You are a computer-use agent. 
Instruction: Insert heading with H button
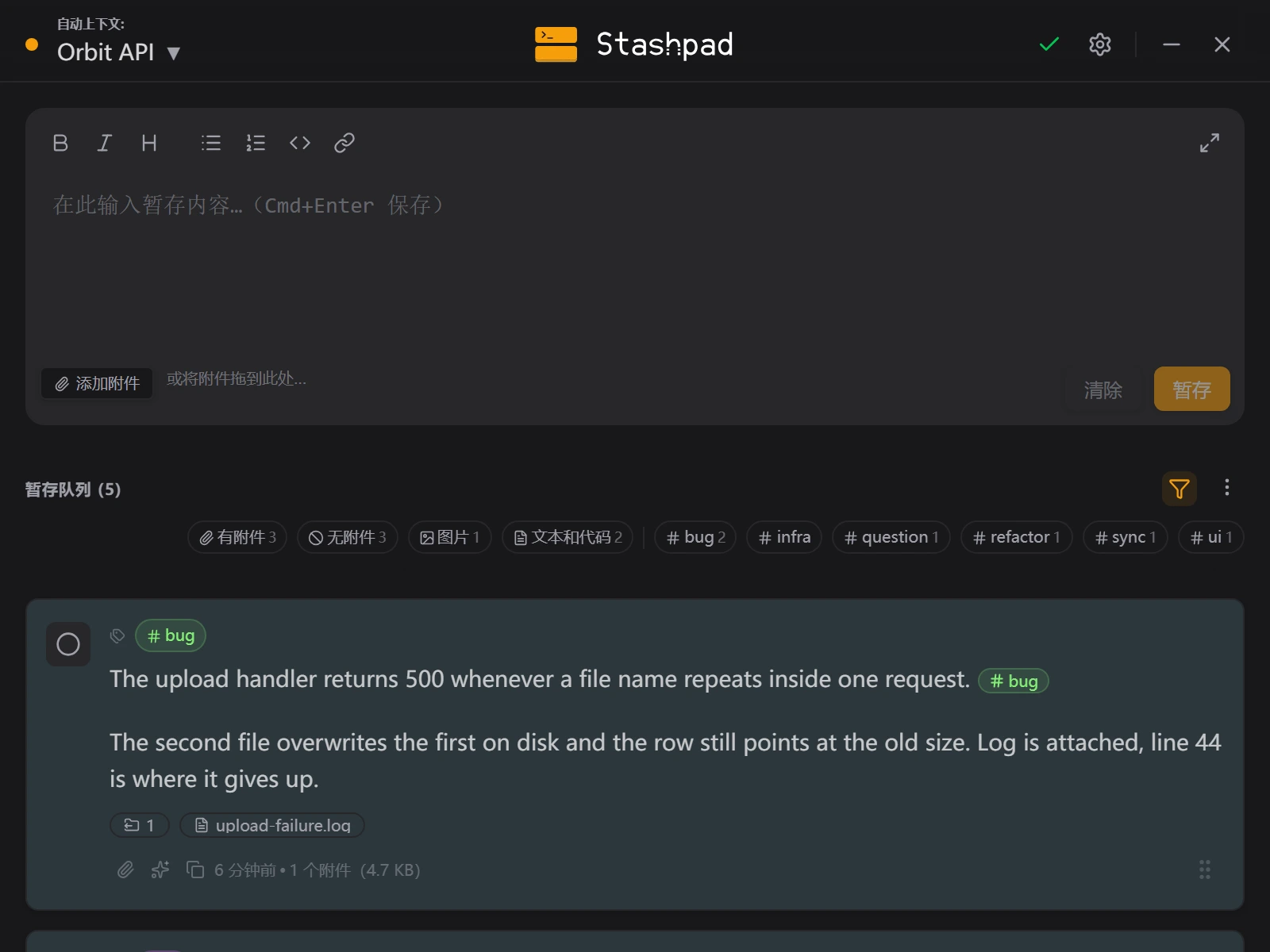149,143
